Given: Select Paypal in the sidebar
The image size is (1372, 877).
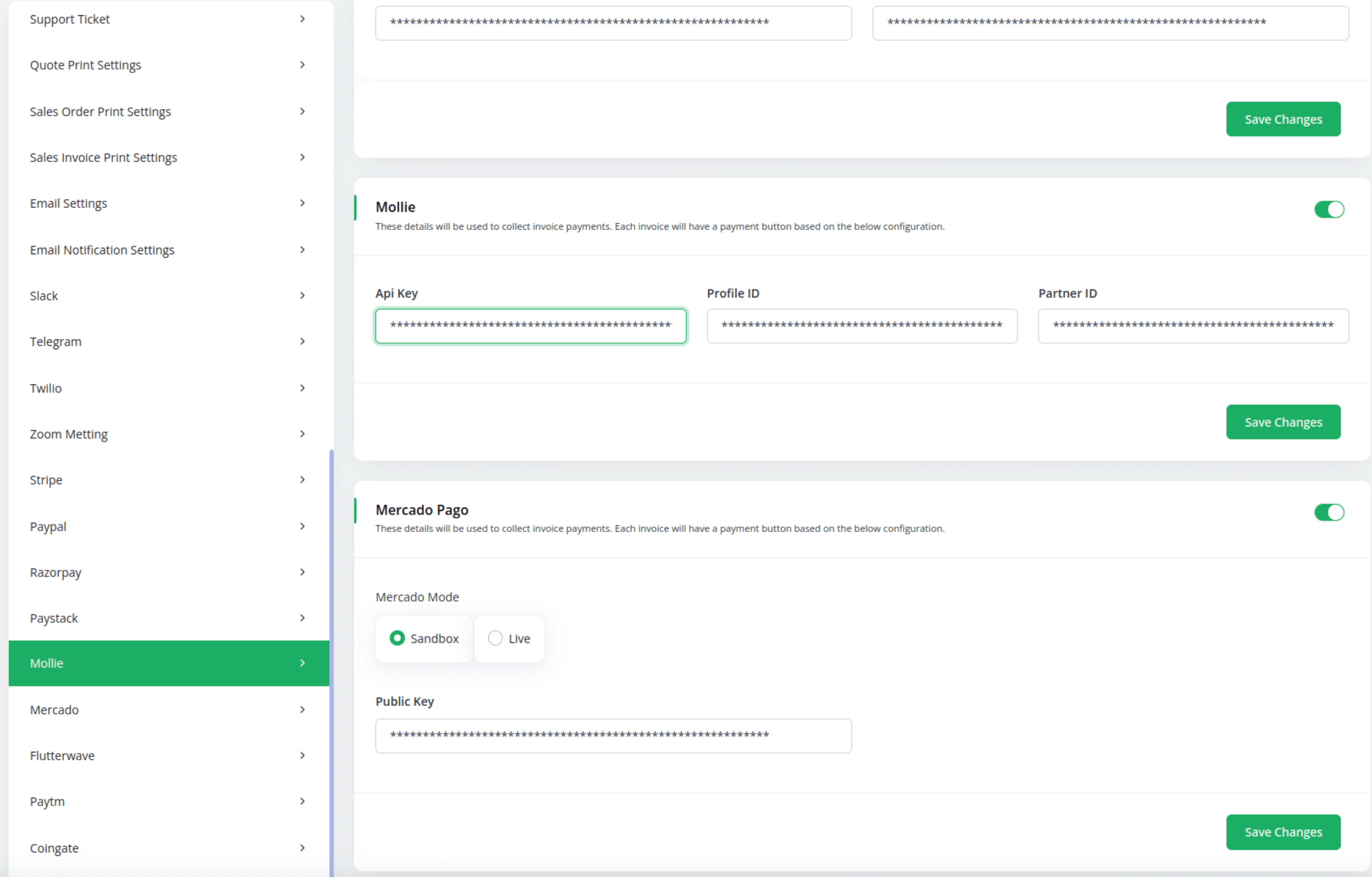Looking at the screenshot, I should [169, 527].
